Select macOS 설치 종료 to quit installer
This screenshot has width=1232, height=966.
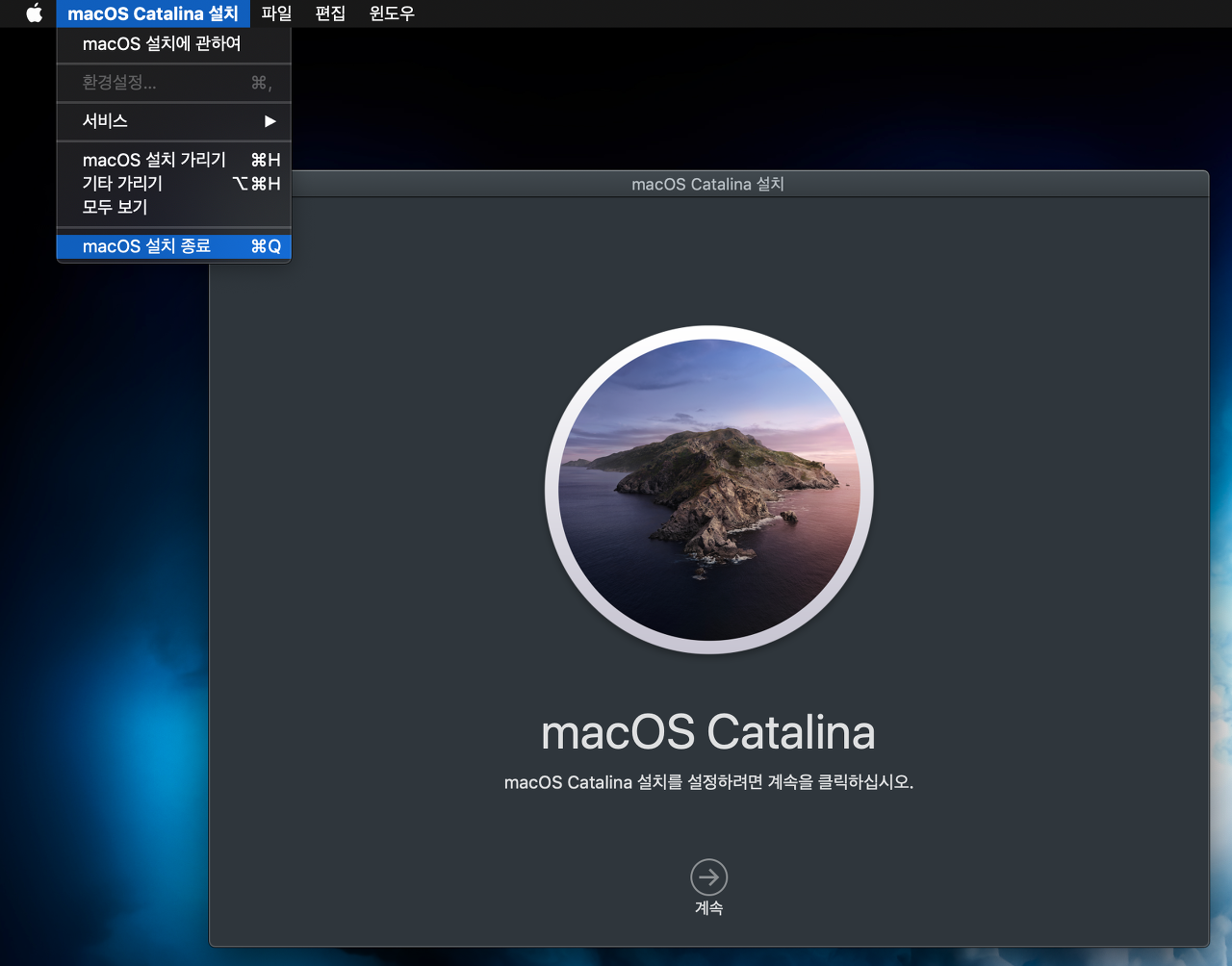pos(174,246)
